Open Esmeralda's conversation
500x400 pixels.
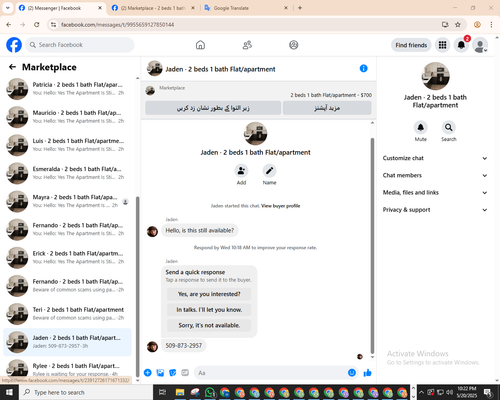click(67, 173)
